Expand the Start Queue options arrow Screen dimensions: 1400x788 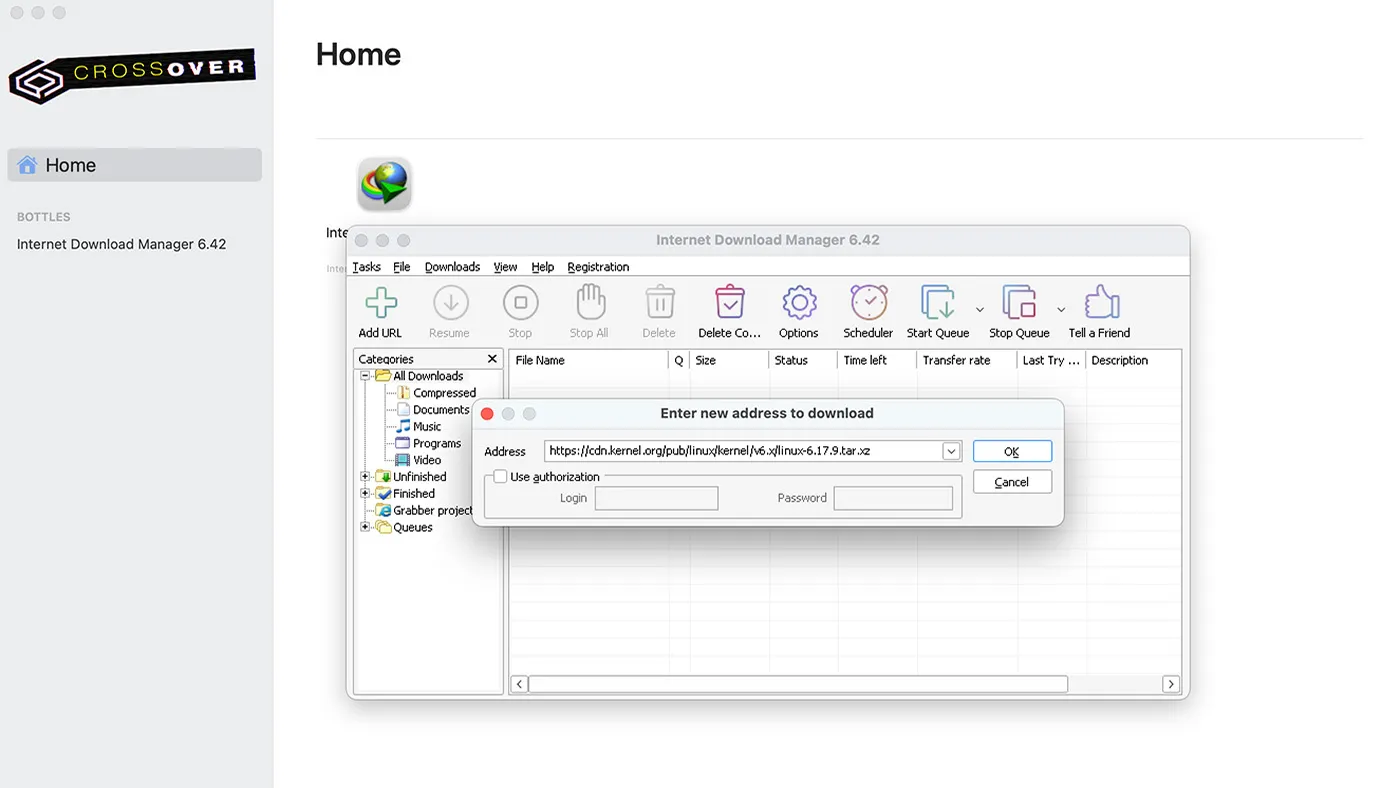[980, 310]
